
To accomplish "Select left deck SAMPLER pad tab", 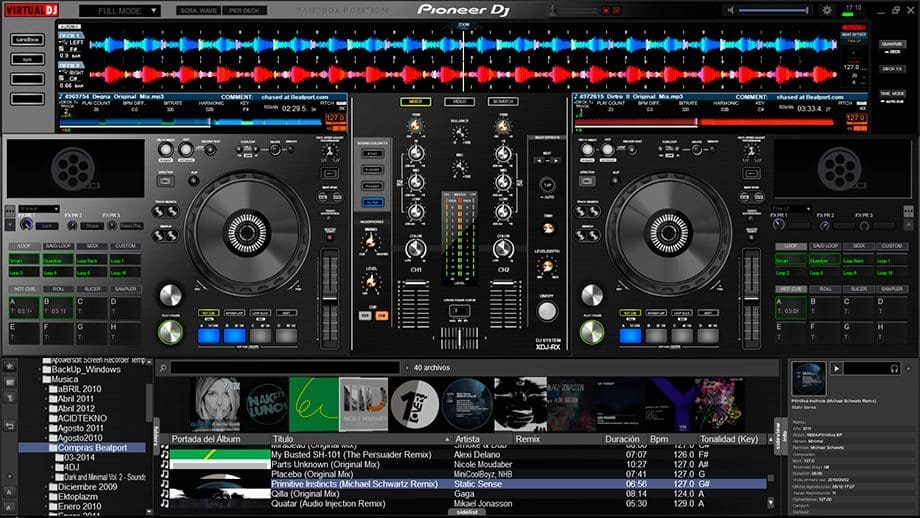I will pyautogui.click(x=125, y=289).
